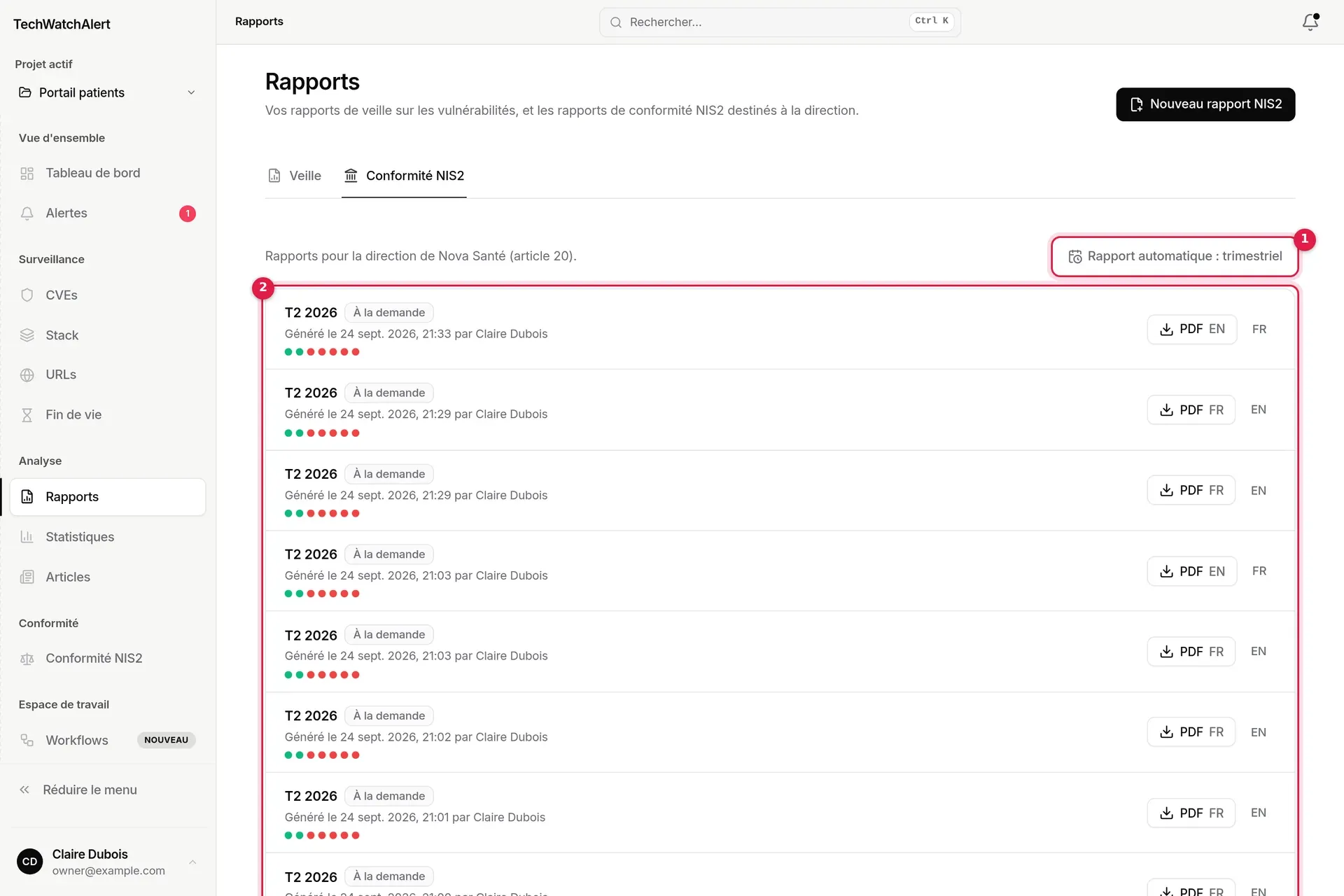The width and height of the screenshot is (1344, 896).
Task: Download PDF FR for the 21:01 report
Action: click(1191, 813)
